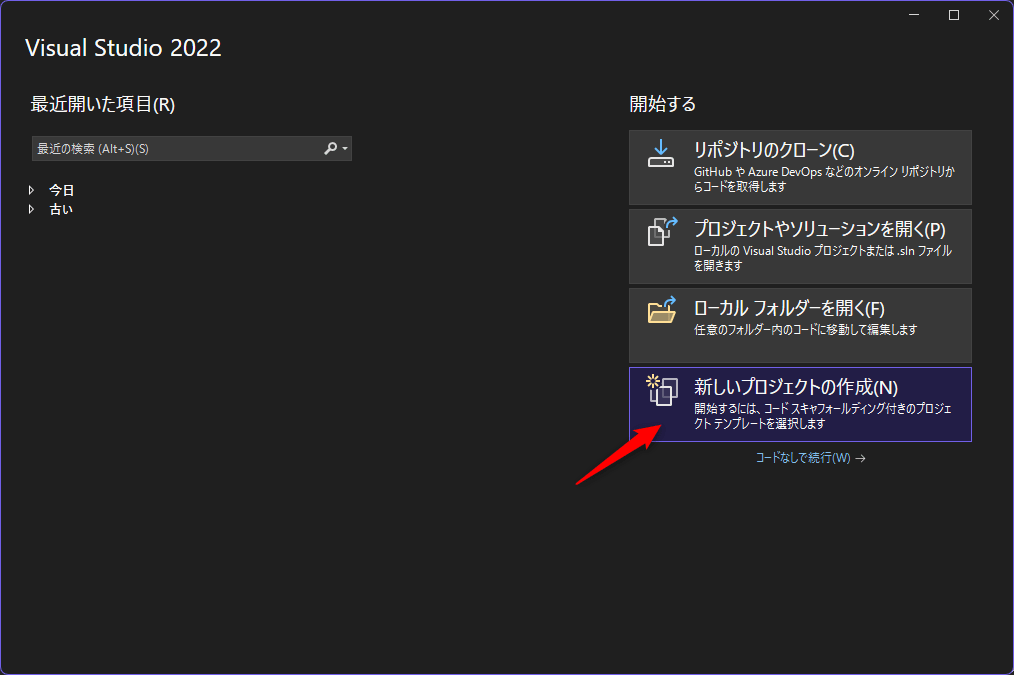Screen dimensions: 1014x675
Task: Expand the 今日 group
Action: click(x=31, y=190)
